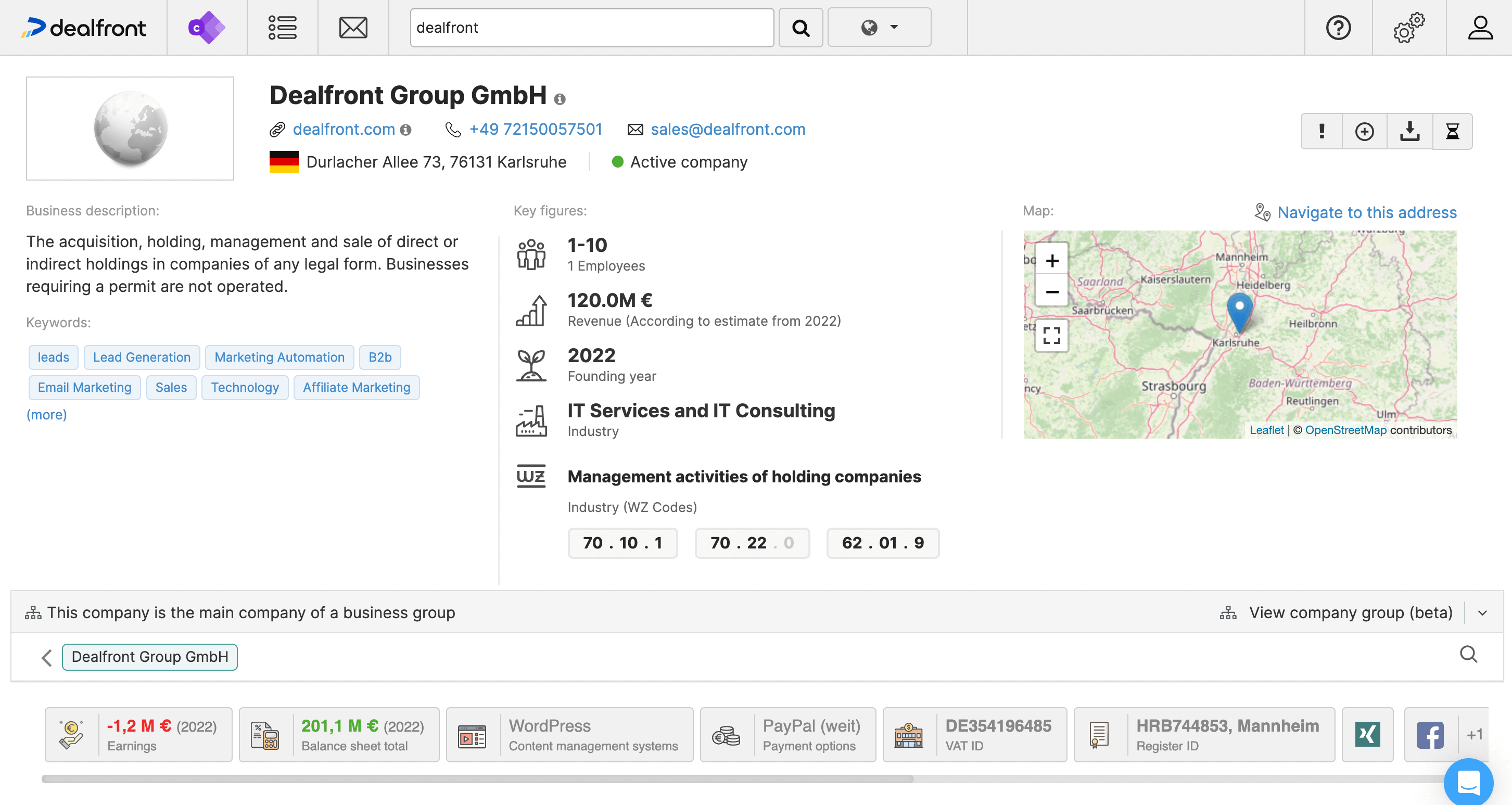Image resolution: width=1512 pixels, height=805 pixels.
Task: Open help via the question mark icon
Action: pos(1338,27)
